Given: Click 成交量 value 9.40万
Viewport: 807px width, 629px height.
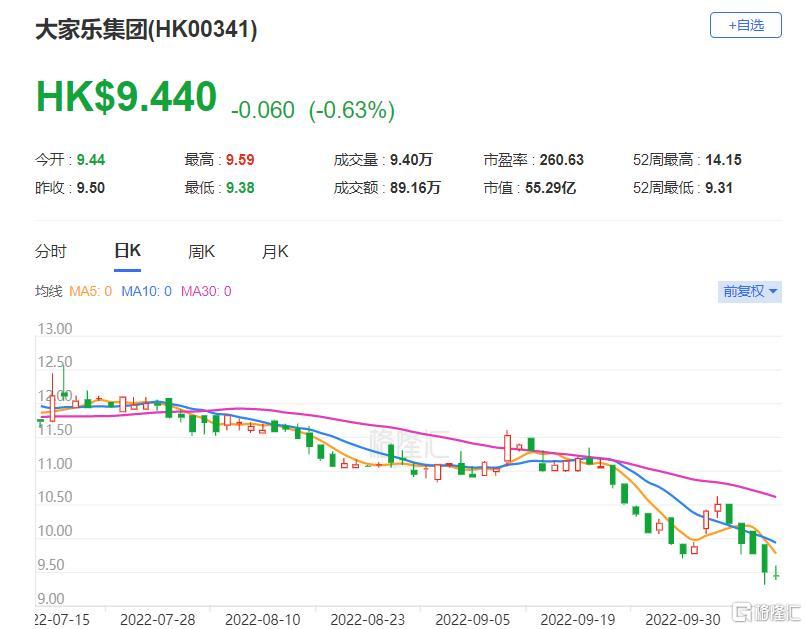Looking at the screenshot, I should [411, 160].
